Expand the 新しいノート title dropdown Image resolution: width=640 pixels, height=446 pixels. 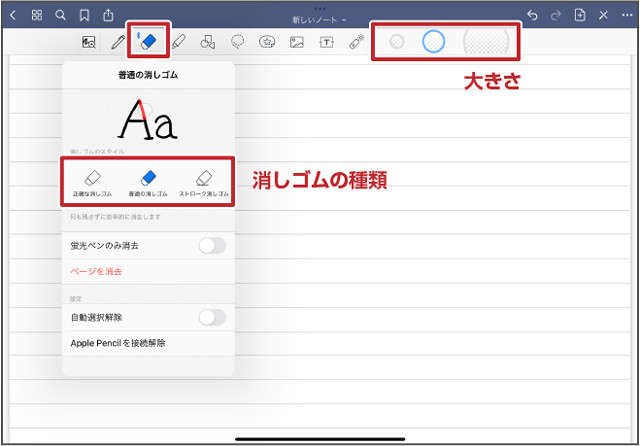point(320,19)
